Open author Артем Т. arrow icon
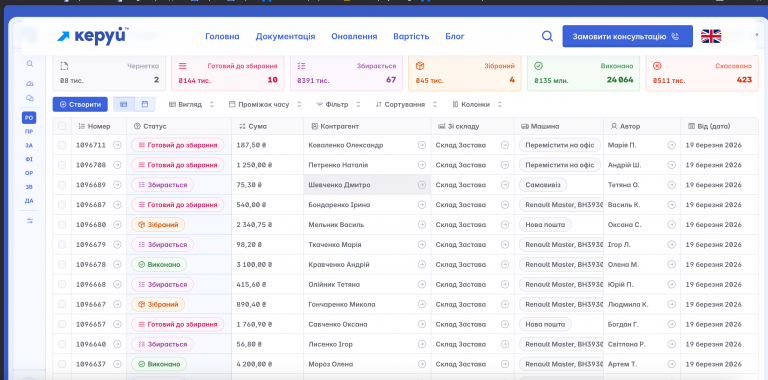Image resolution: width=768 pixels, height=380 pixels. pos(672,364)
